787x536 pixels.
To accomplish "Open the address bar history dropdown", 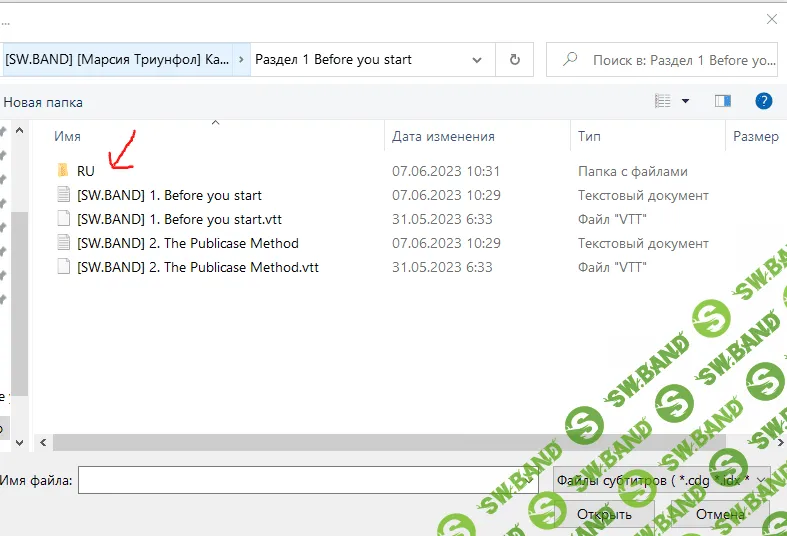I will coord(478,60).
